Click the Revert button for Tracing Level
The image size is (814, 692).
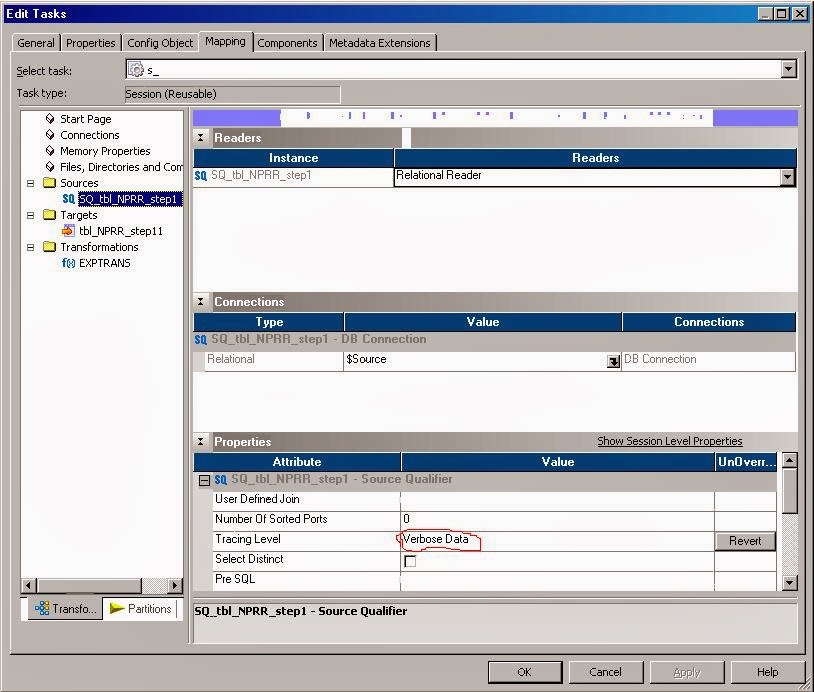pos(744,540)
